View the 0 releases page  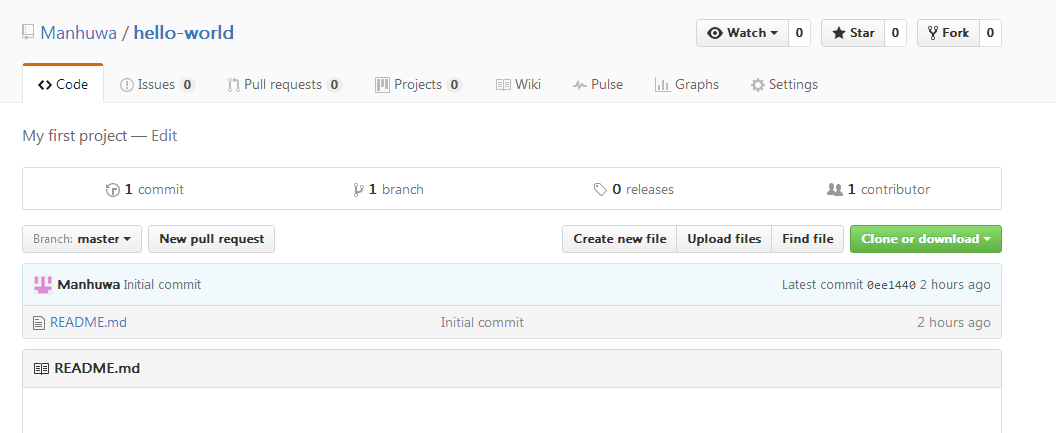tap(634, 189)
